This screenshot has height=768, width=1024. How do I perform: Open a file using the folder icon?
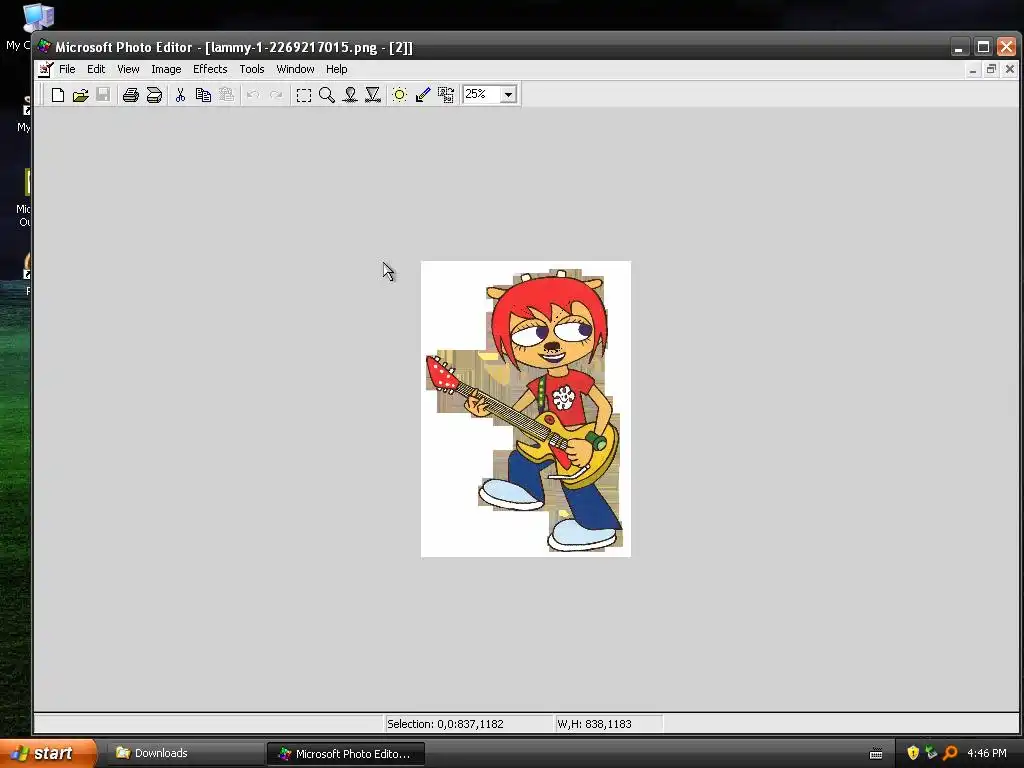pos(80,95)
